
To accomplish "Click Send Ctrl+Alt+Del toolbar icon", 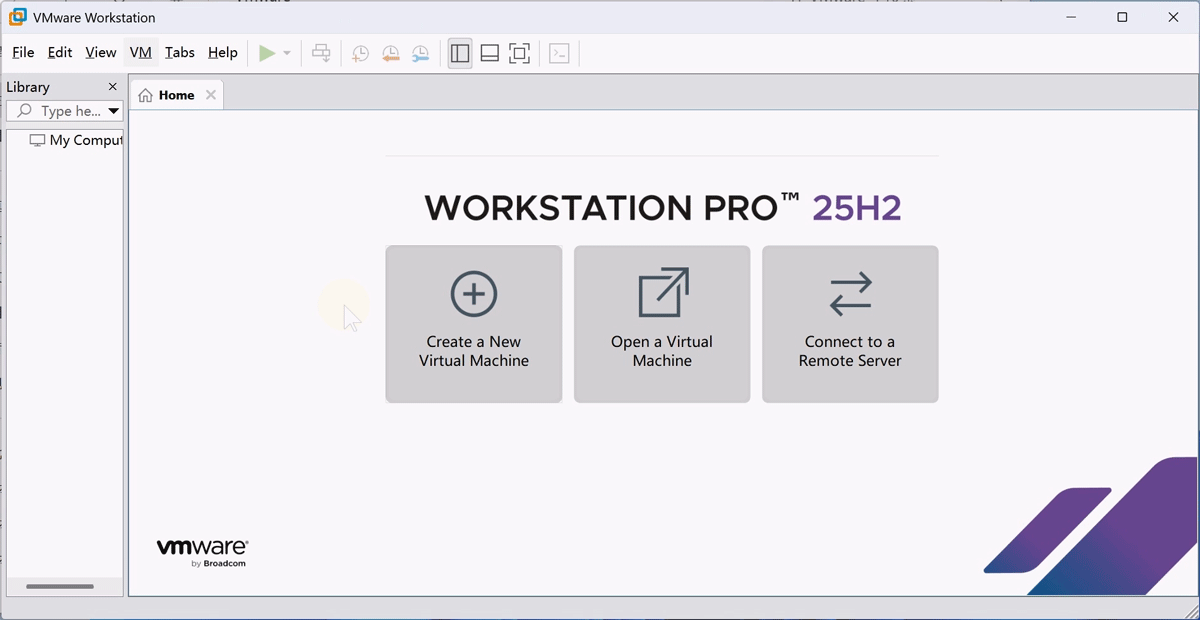I will (x=321, y=53).
